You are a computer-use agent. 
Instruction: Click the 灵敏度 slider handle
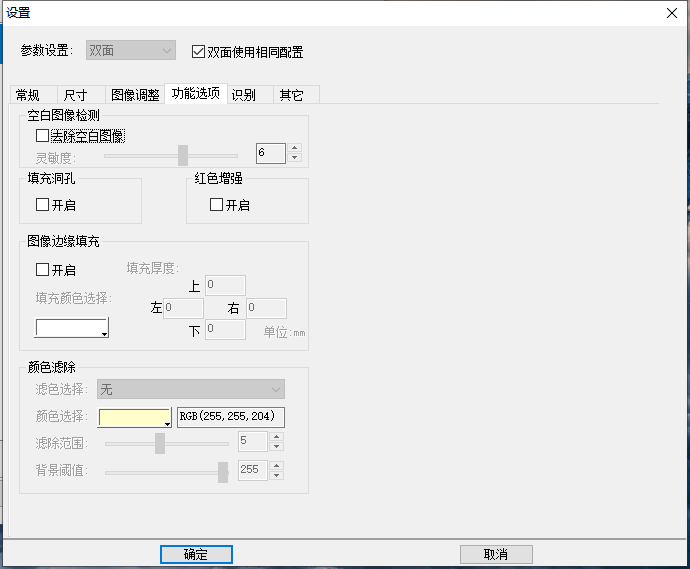pos(183,155)
